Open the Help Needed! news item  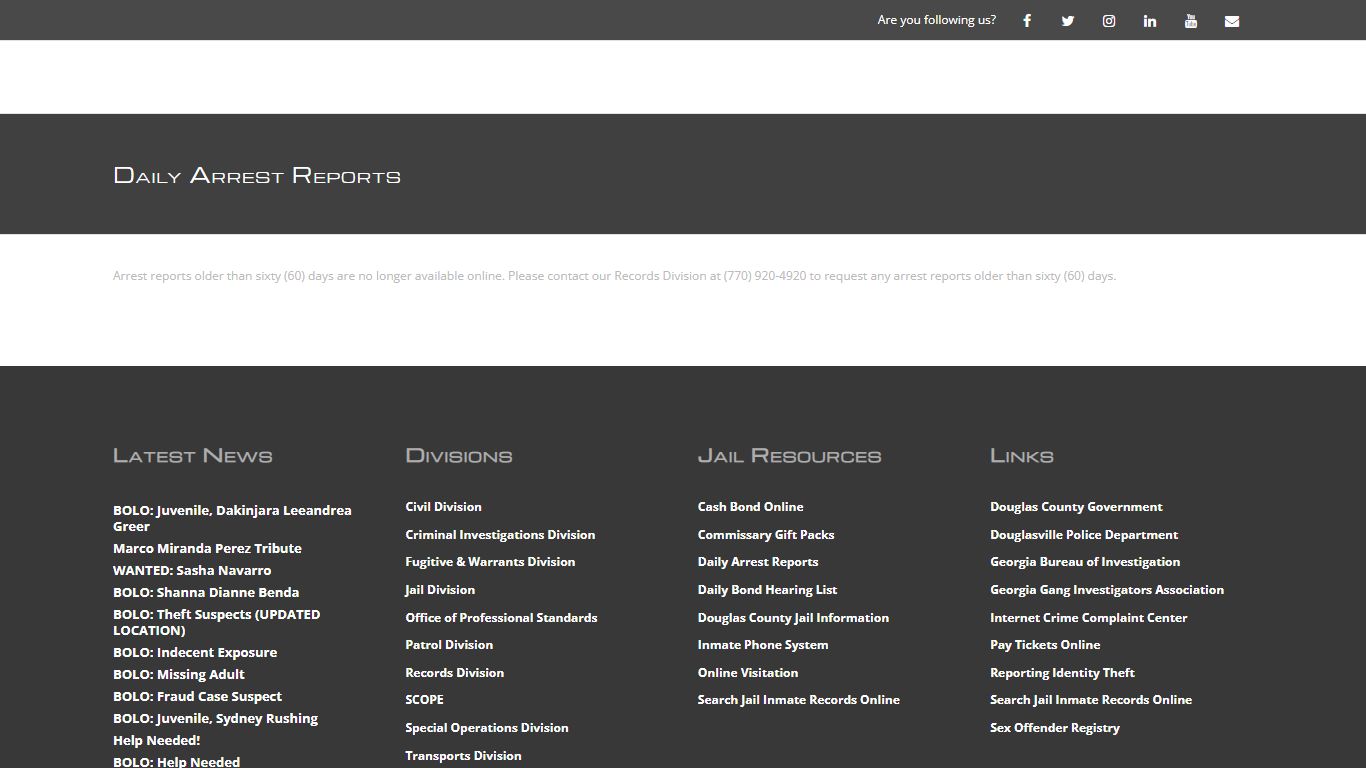(x=156, y=740)
